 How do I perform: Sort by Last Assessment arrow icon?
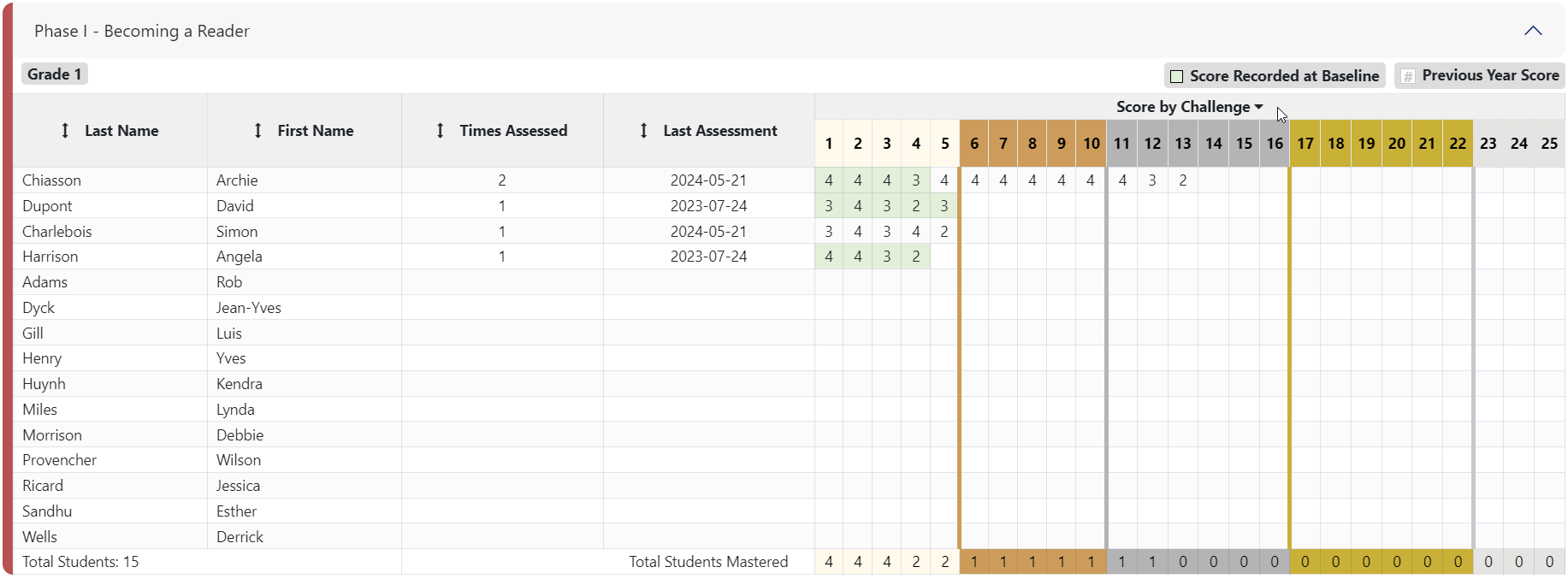click(643, 131)
